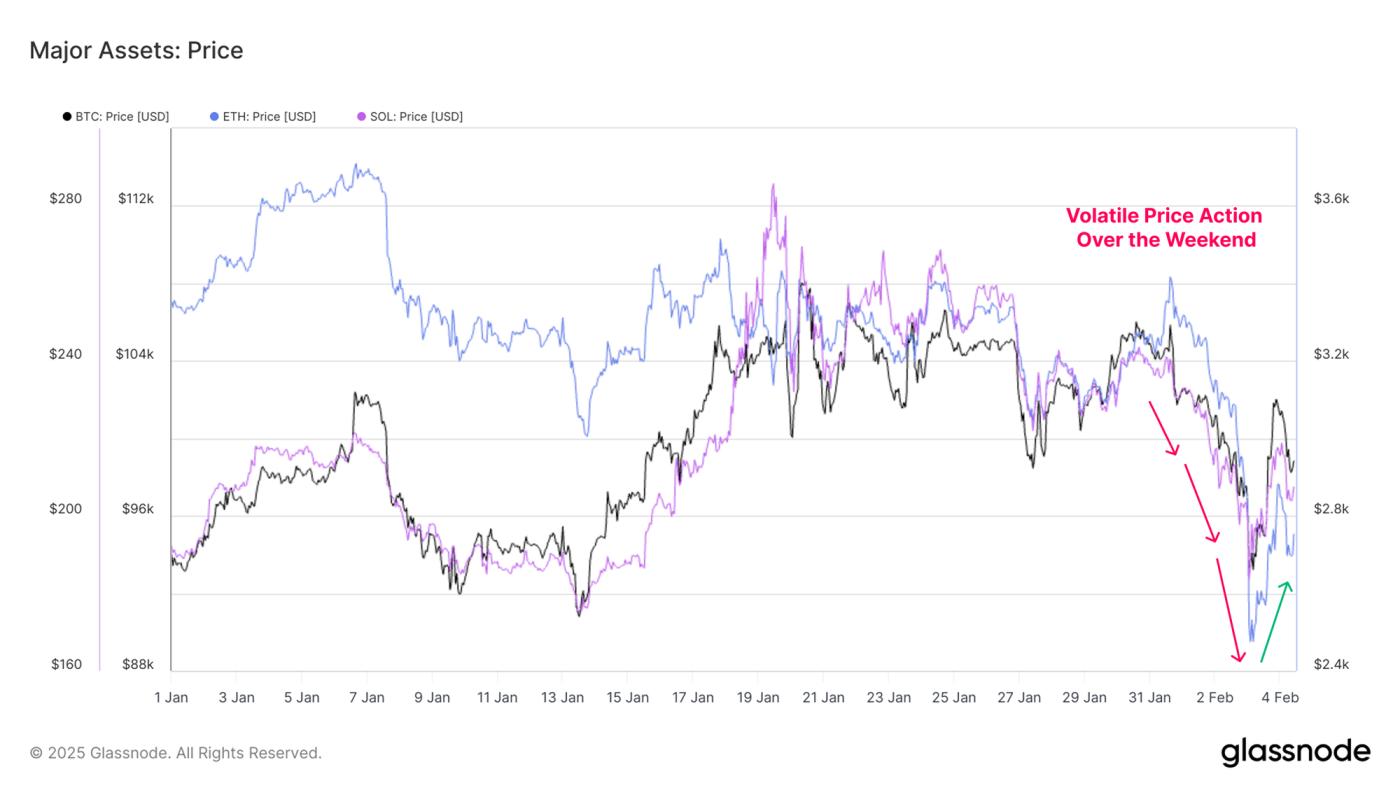Click the $280 SOL axis label
This screenshot has width=1400, height=788.
point(66,199)
